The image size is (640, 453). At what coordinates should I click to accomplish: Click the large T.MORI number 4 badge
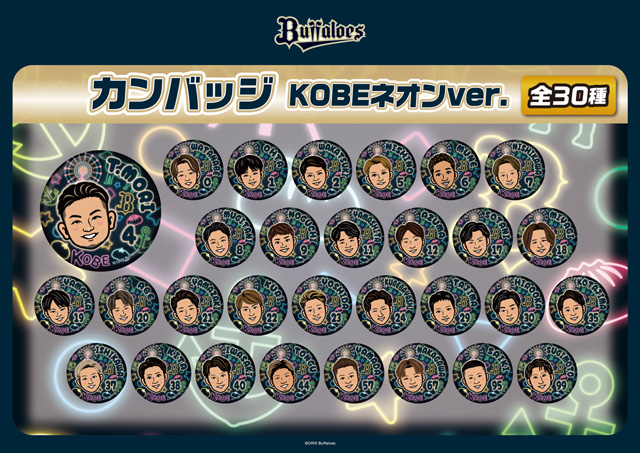(x=101, y=211)
